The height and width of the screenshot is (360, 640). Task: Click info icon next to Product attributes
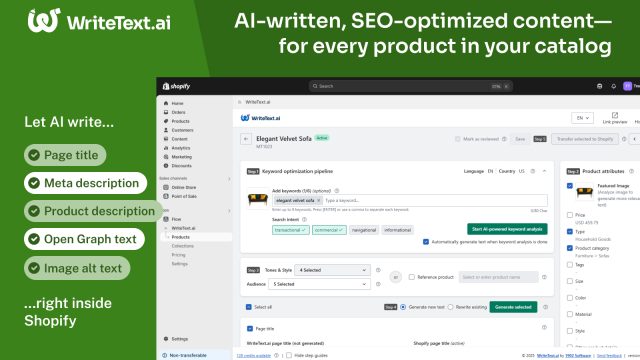[x=631, y=171]
